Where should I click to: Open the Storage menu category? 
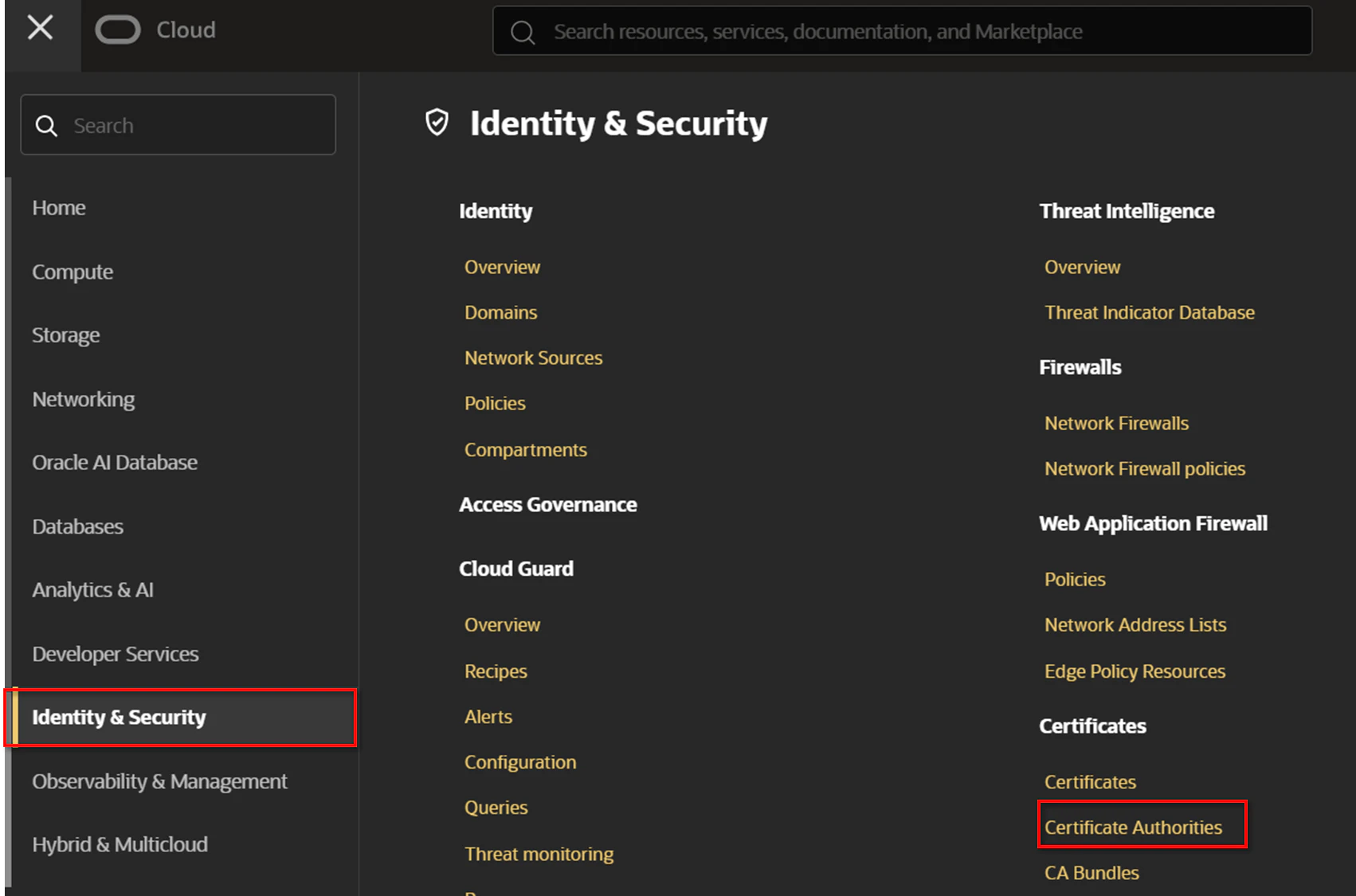(x=66, y=335)
